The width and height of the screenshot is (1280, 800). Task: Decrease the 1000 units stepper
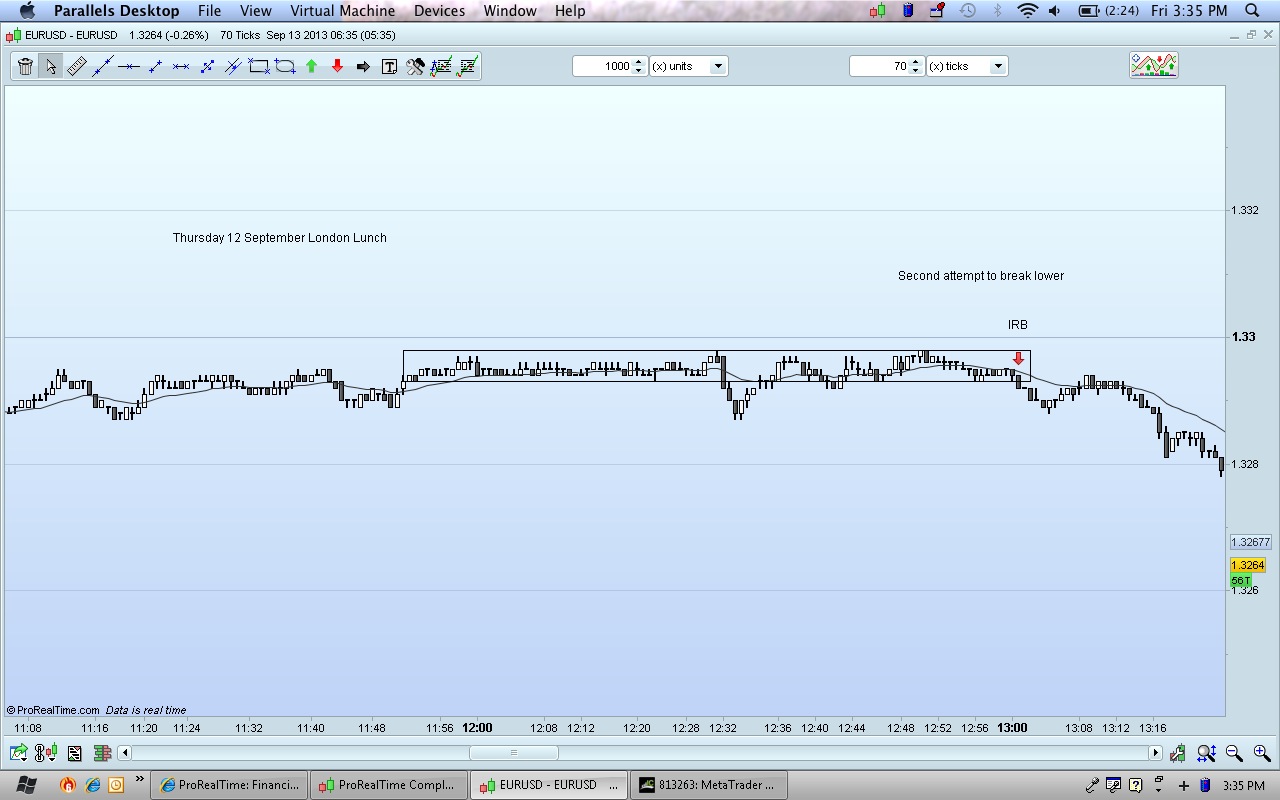(x=639, y=71)
